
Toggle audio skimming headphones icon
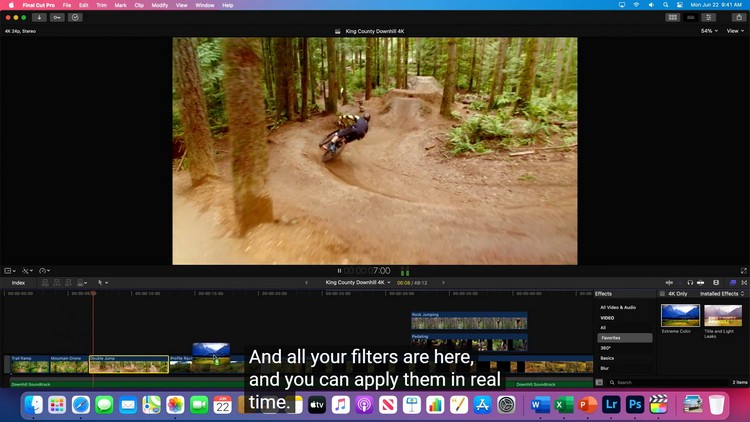pos(689,282)
